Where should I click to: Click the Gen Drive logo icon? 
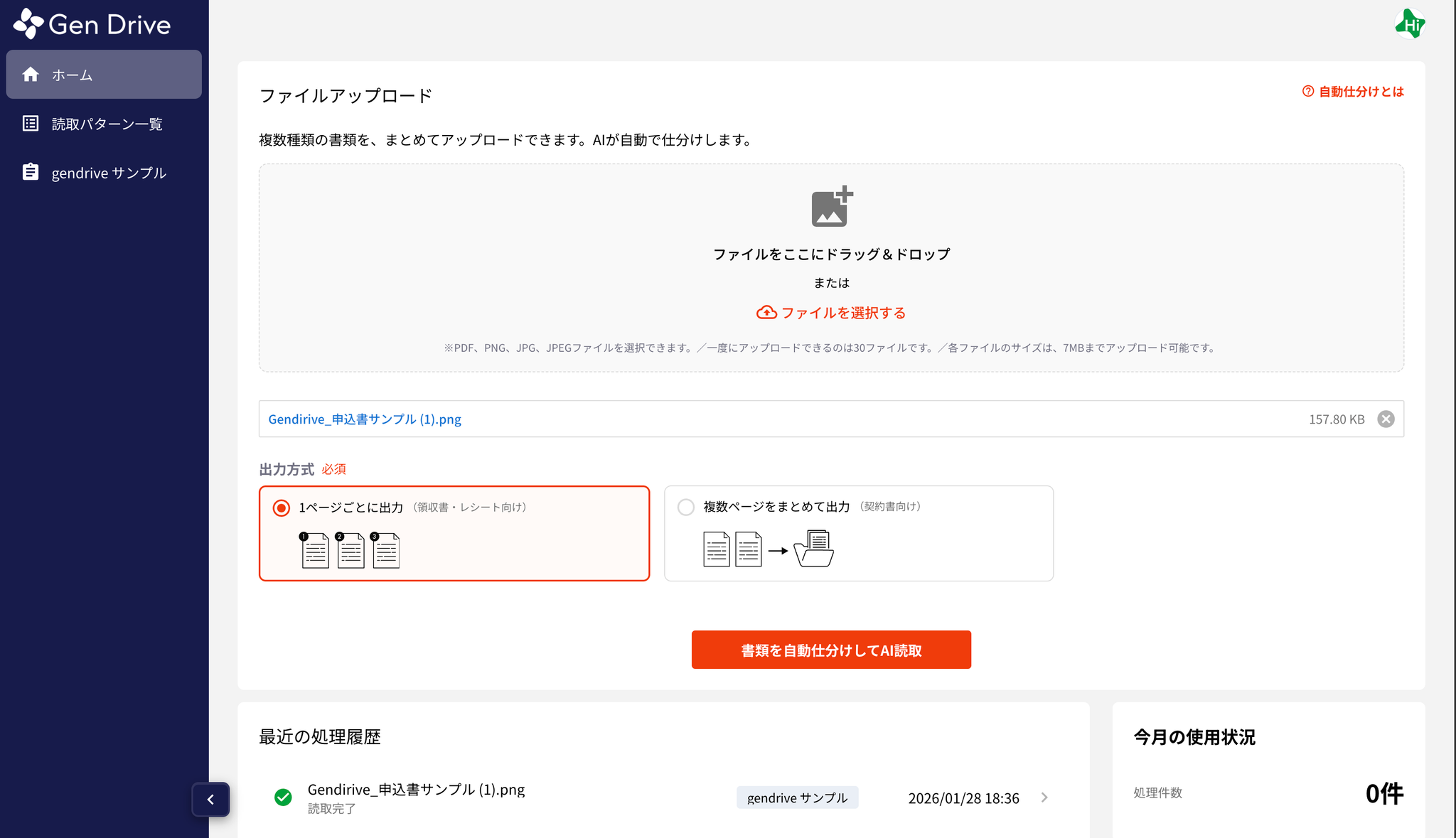(x=28, y=23)
